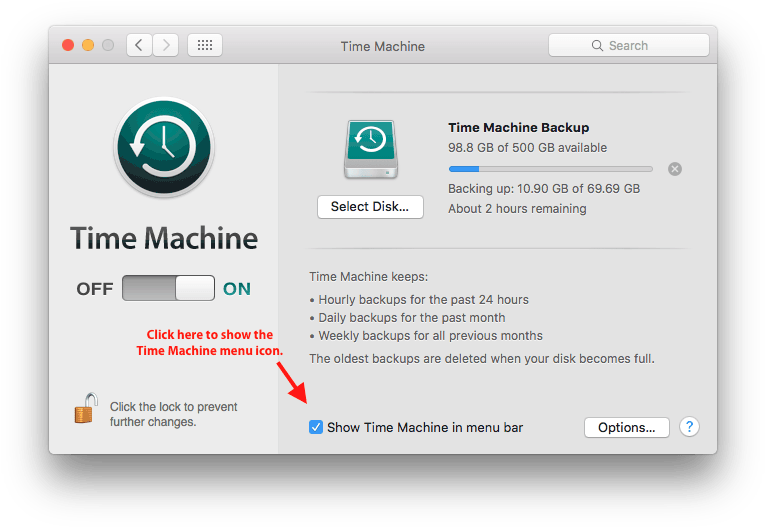Screen dimensions: 765x527
Task: Show all preferences with the grid icon
Action: click(205, 45)
